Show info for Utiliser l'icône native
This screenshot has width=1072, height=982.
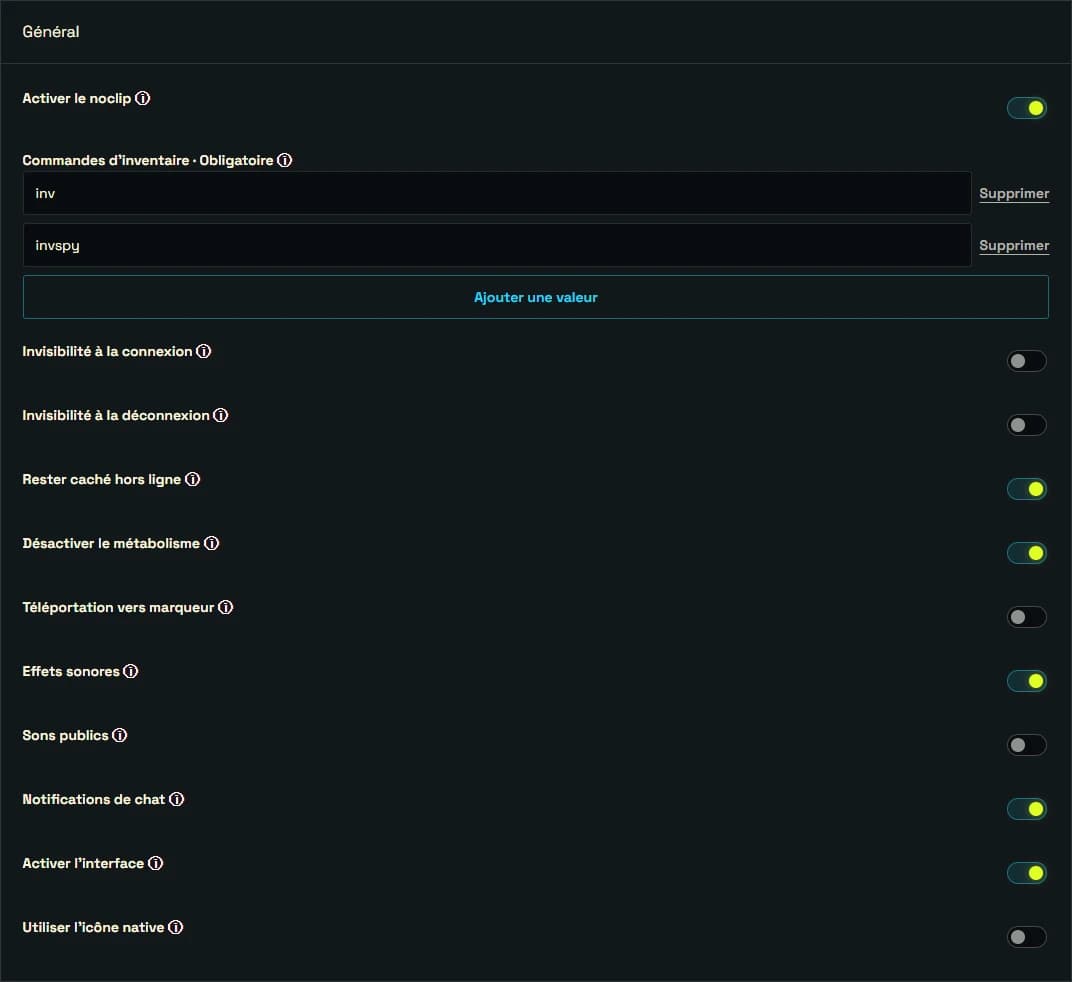pyautogui.click(x=176, y=927)
